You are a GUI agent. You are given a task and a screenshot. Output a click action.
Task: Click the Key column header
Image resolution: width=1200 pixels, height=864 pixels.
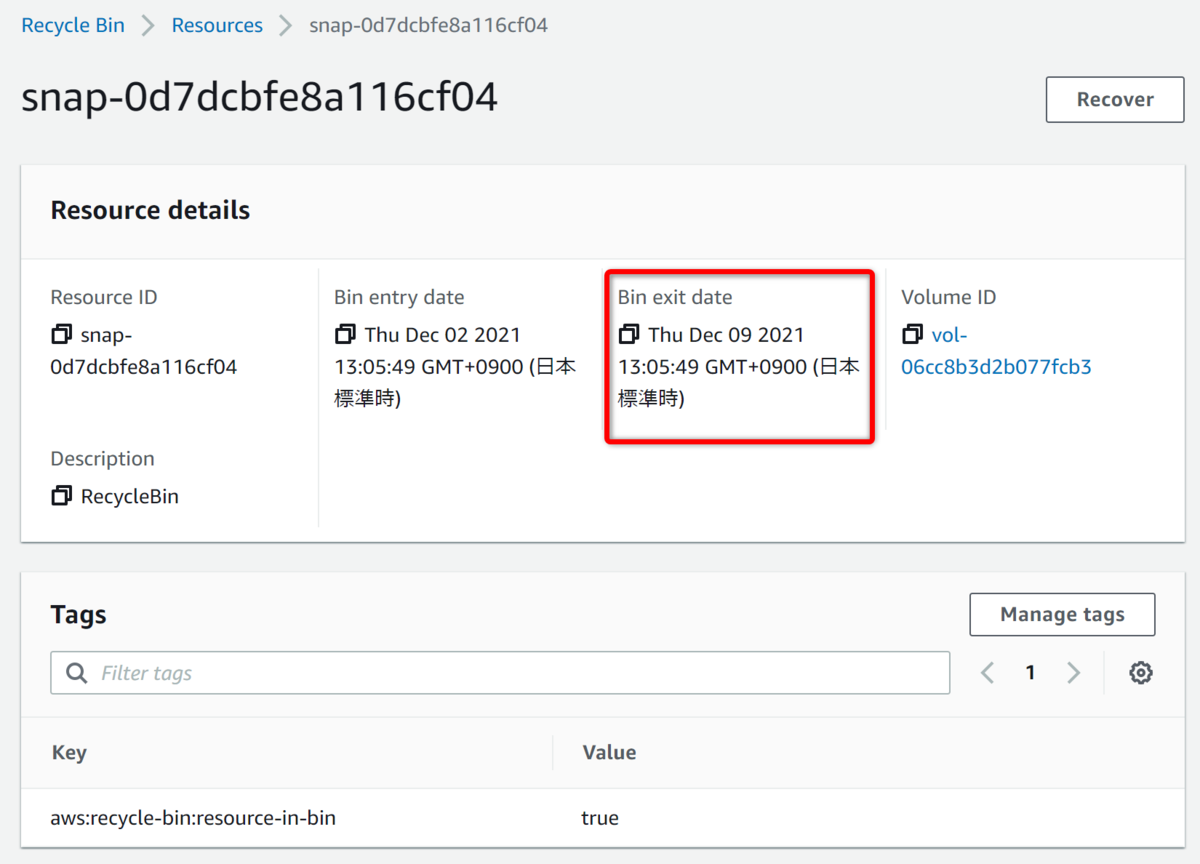pyautogui.click(x=69, y=753)
